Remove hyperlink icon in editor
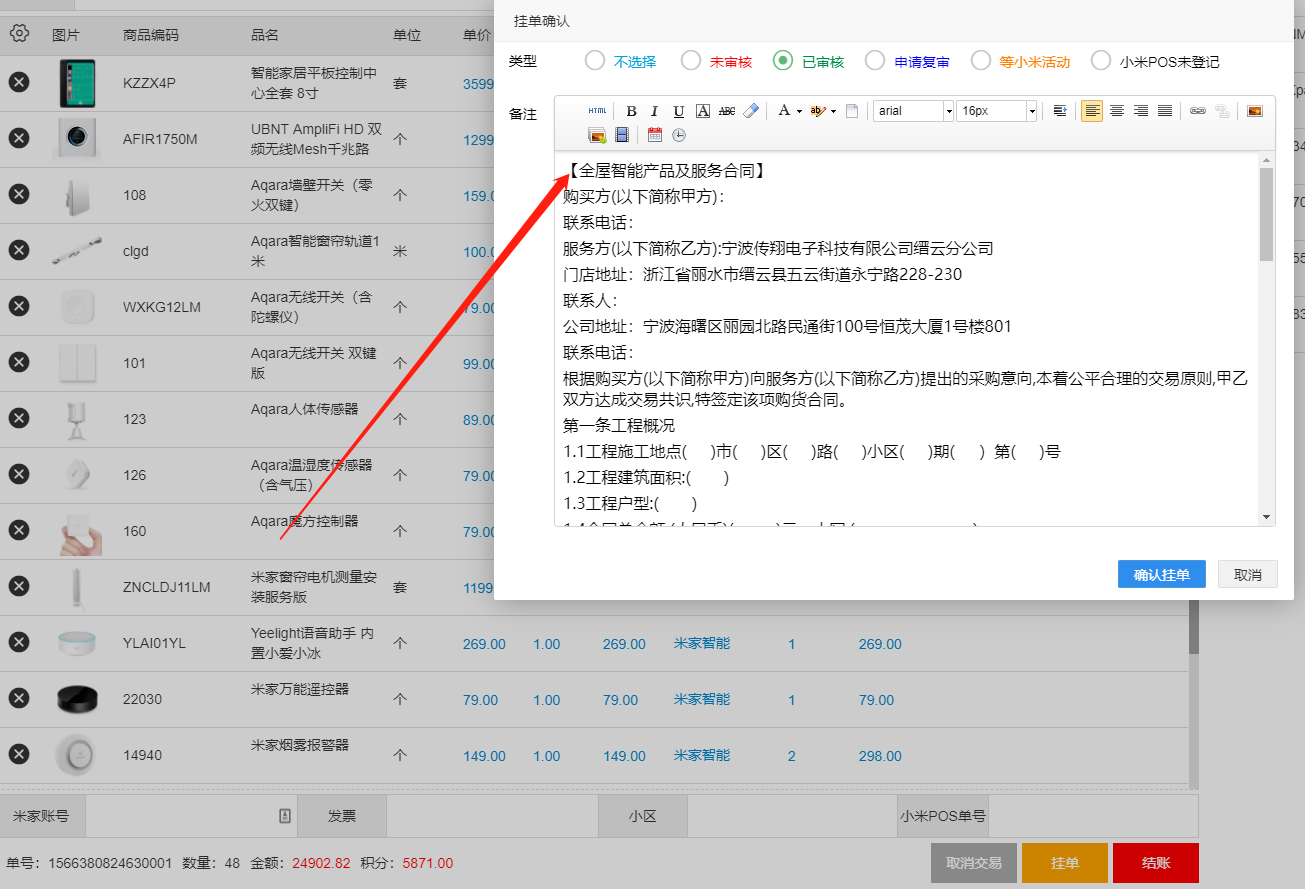This screenshot has height=889, width=1305. pos(1222,111)
